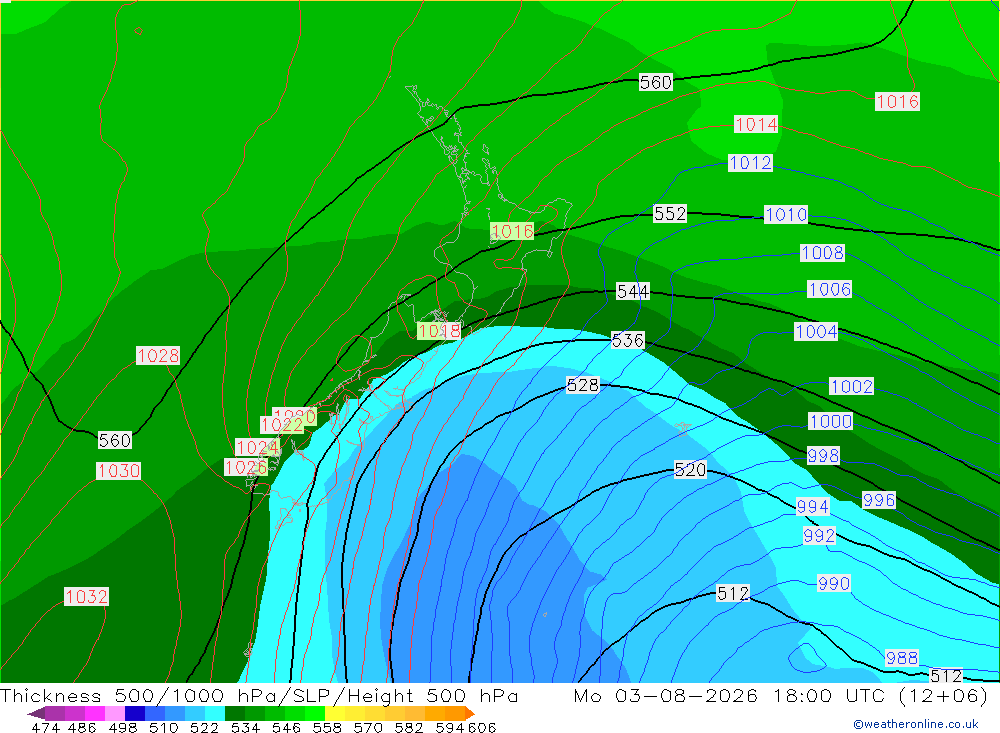Click the legend value 486
The height and width of the screenshot is (733, 1000).
(x=82, y=727)
